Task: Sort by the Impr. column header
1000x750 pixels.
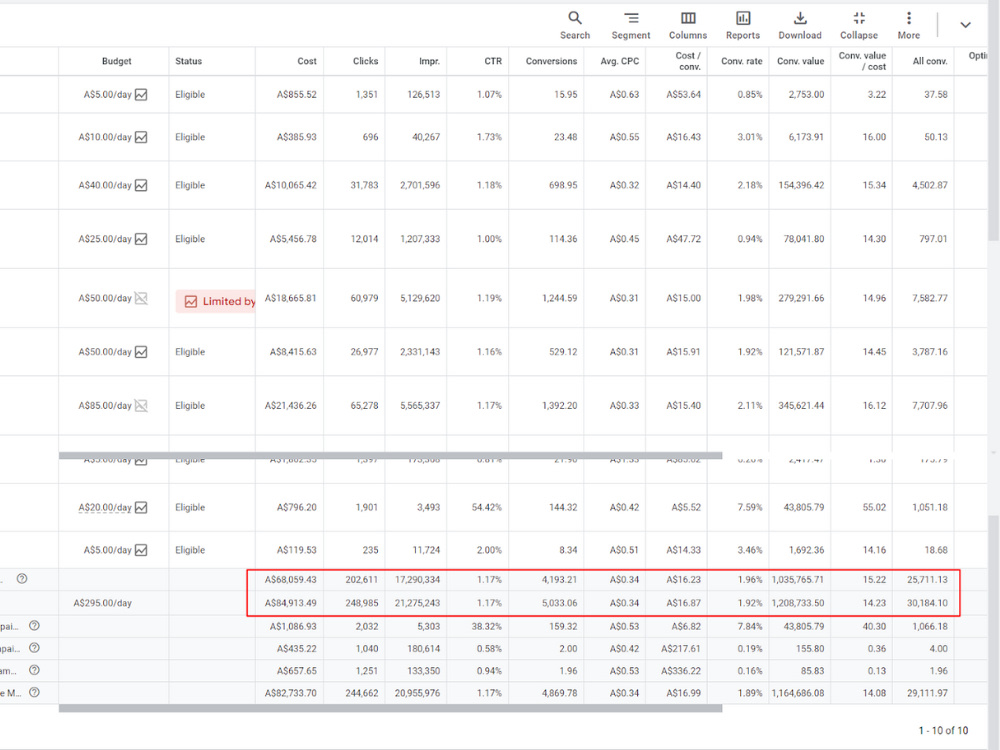Action: coord(429,61)
